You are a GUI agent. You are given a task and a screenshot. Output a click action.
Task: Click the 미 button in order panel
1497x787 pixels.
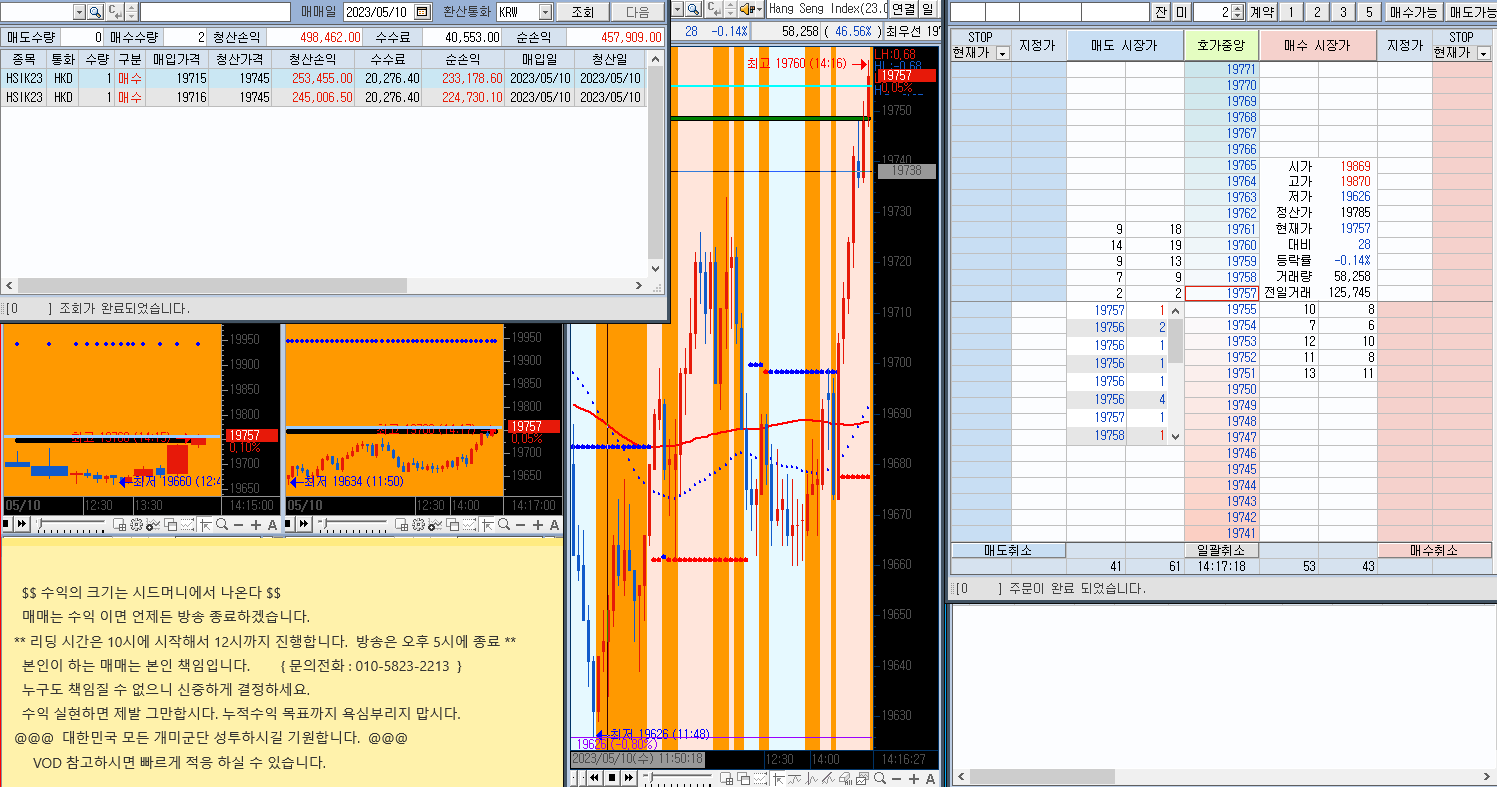coord(1181,12)
